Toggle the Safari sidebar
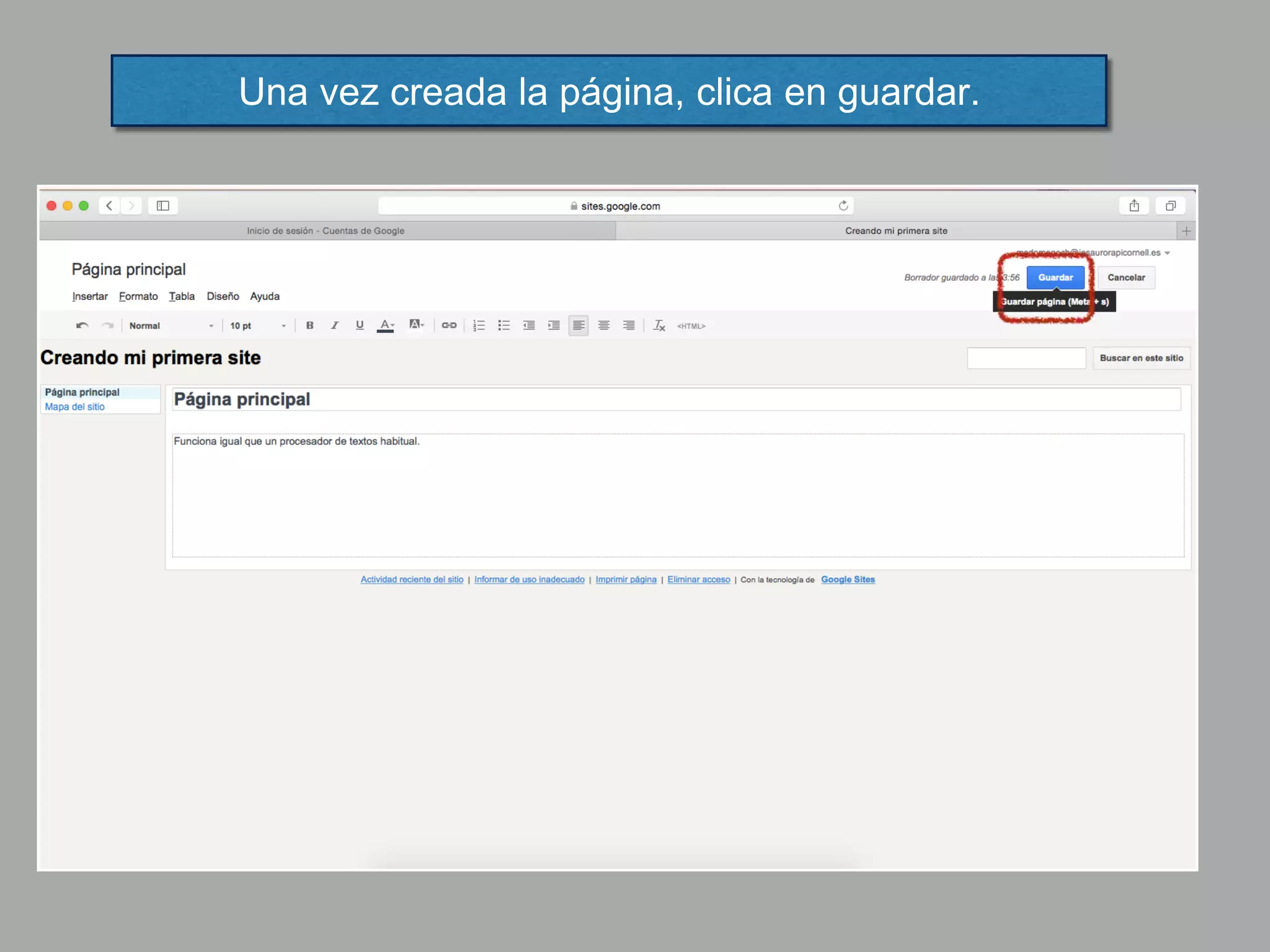The width and height of the screenshot is (1270, 952). pyautogui.click(x=163, y=206)
